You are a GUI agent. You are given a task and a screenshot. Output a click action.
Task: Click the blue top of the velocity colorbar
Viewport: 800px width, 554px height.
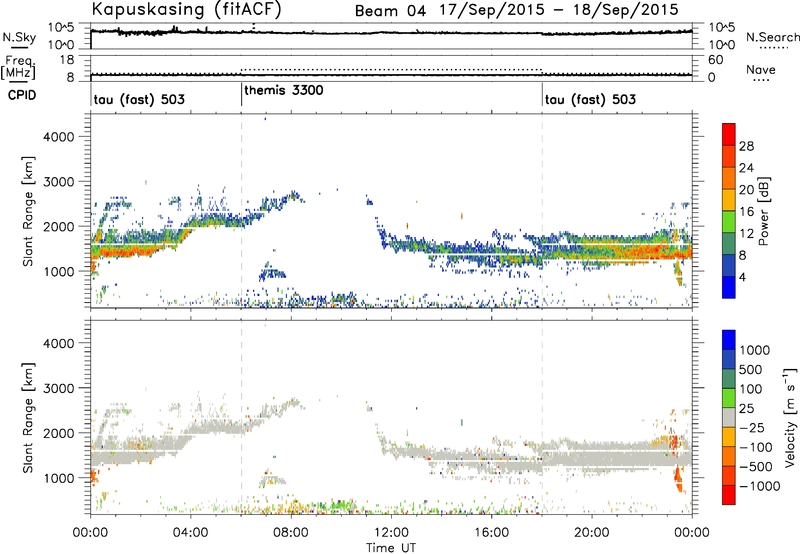click(x=729, y=340)
